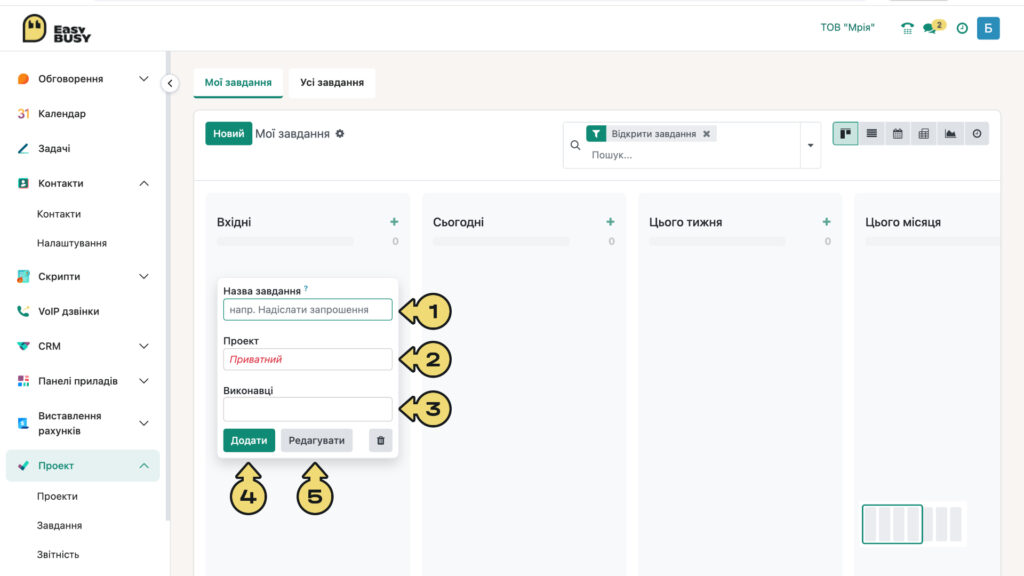This screenshot has height=576, width=1024.
Task: Click company name ТОВ "Мрія"
Action: (x=847, y=27)
